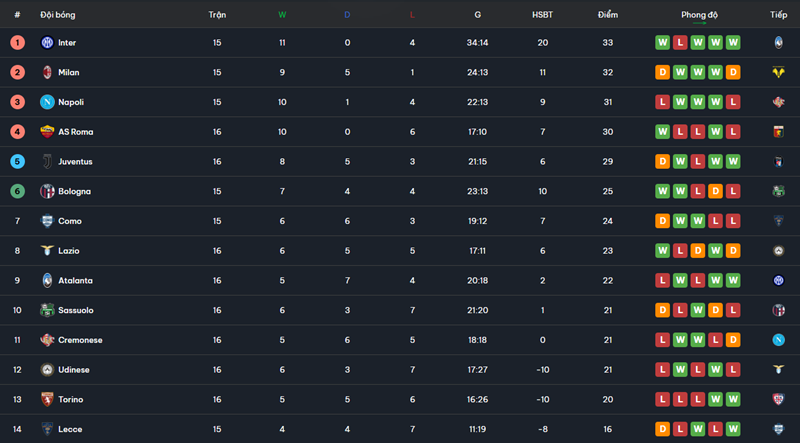800x443 pixels.
Task: Click the Torino club logo
Action: coord(46,400)
